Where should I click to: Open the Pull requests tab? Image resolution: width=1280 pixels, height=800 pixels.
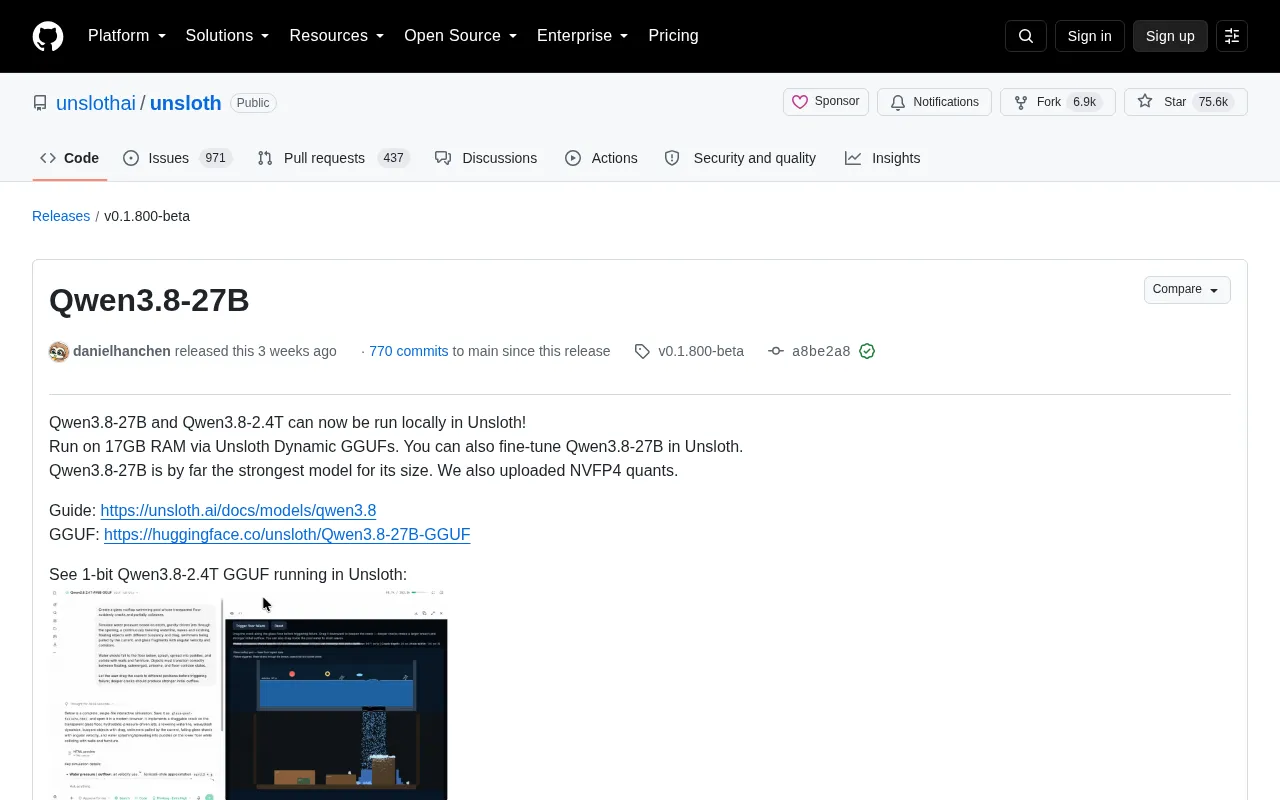pyautogui.click(x=333, y=158)
